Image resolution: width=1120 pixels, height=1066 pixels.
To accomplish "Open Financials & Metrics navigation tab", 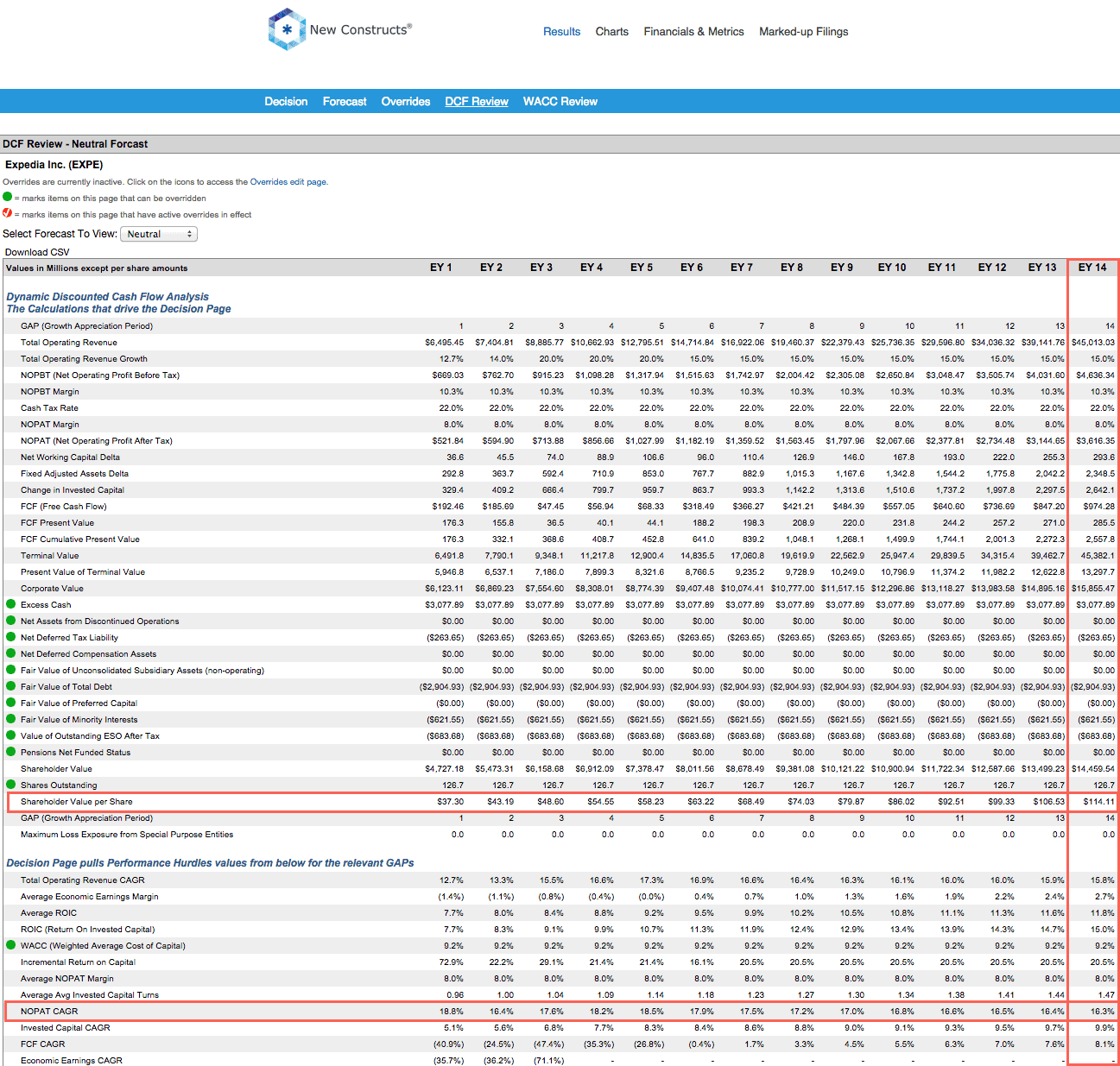I will point(693,32).
